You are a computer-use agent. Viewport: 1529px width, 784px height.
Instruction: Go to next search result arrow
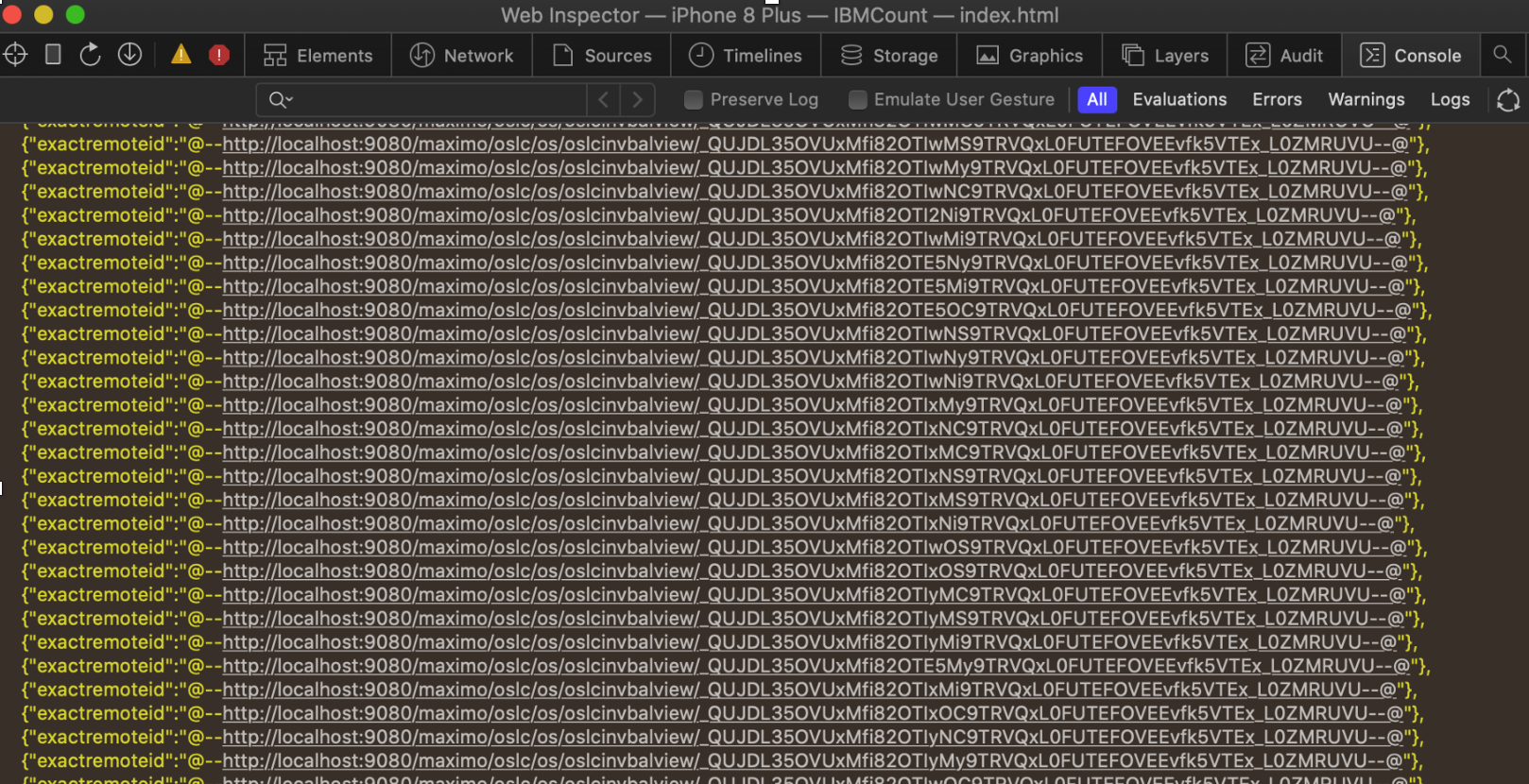[x=638, y=99]
